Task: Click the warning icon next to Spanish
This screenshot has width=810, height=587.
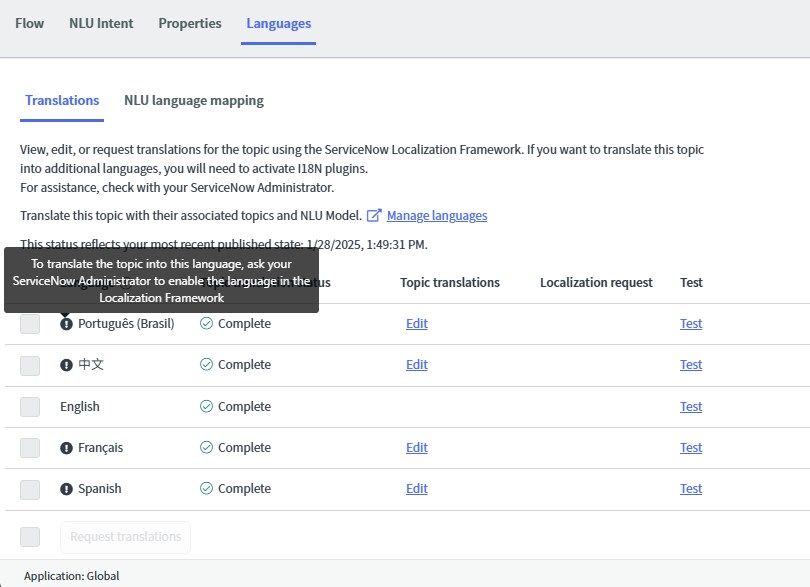Action: [66, 489]
